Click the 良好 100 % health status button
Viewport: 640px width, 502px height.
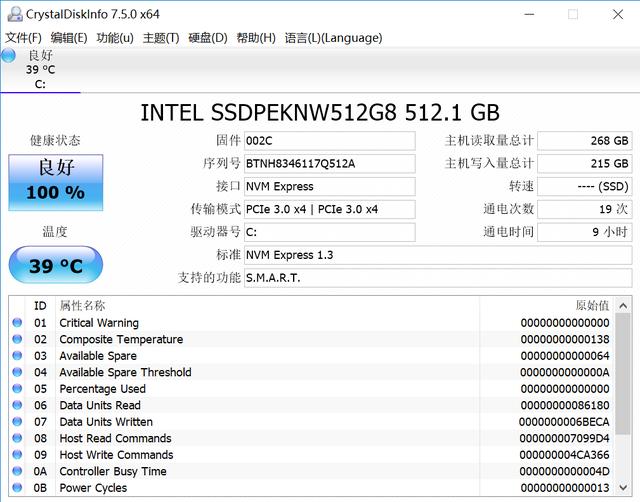[x=56, y=182]
